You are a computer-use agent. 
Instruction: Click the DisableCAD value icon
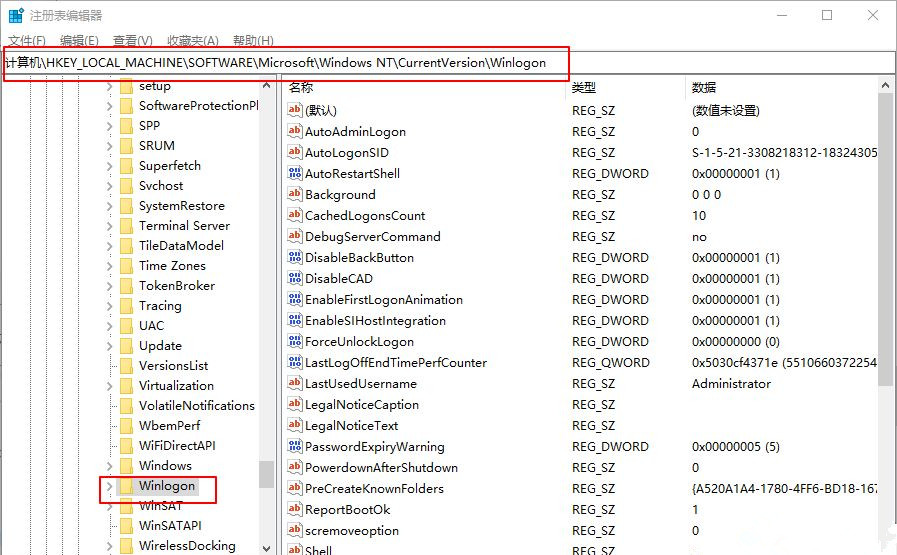[x=295, y=278]
